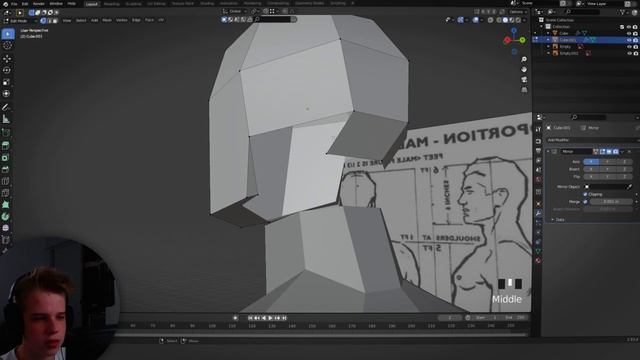Screen dimensions: 640x360
Task: Hide Cube.001 in outliner viewport
Action: [x=629, y=40]
